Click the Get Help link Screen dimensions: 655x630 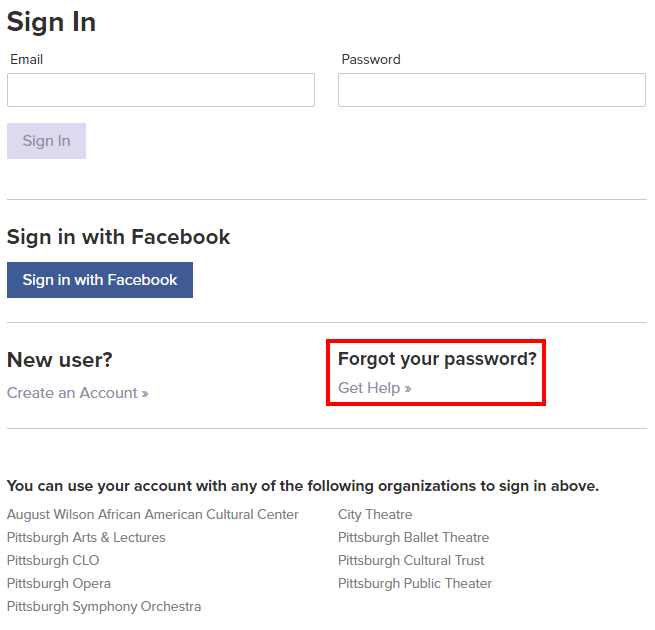click(374, 388)
